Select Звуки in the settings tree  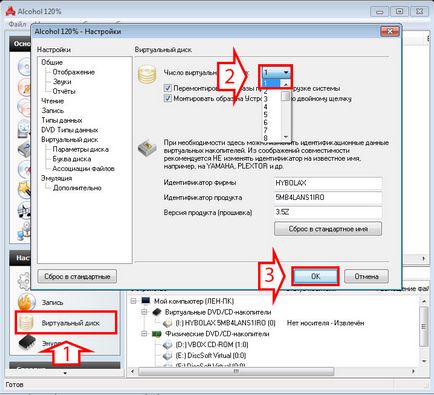click(62, 82)
